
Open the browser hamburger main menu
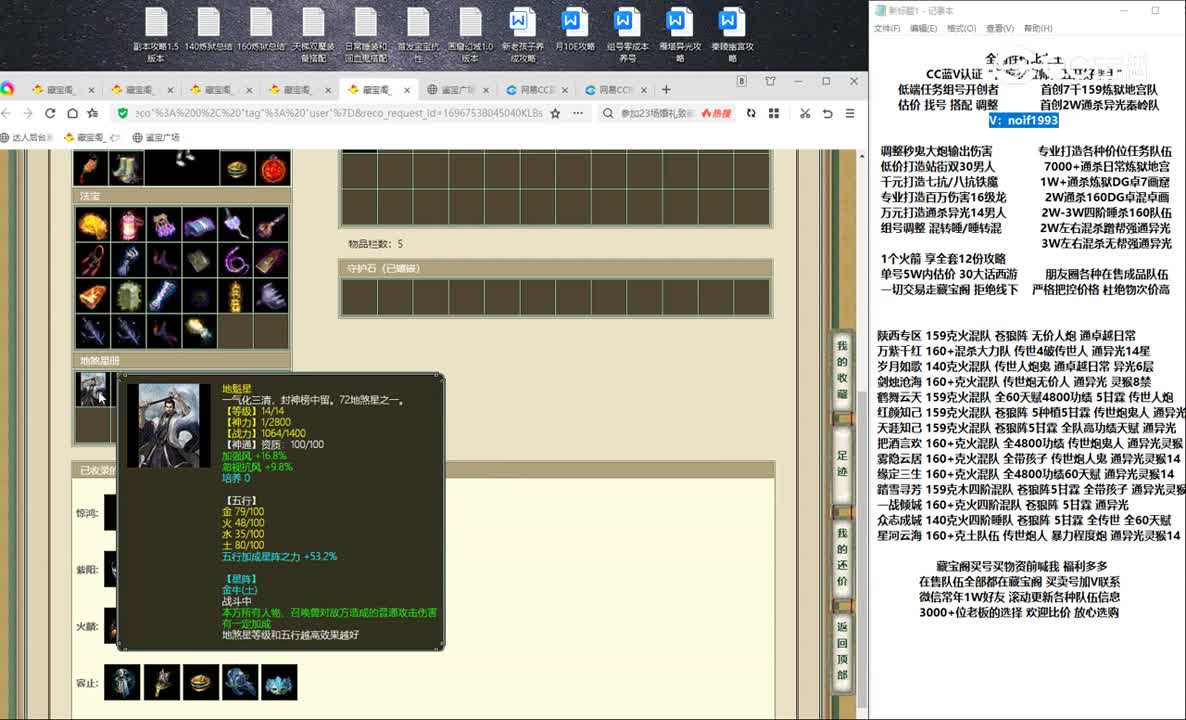point(850,113)
